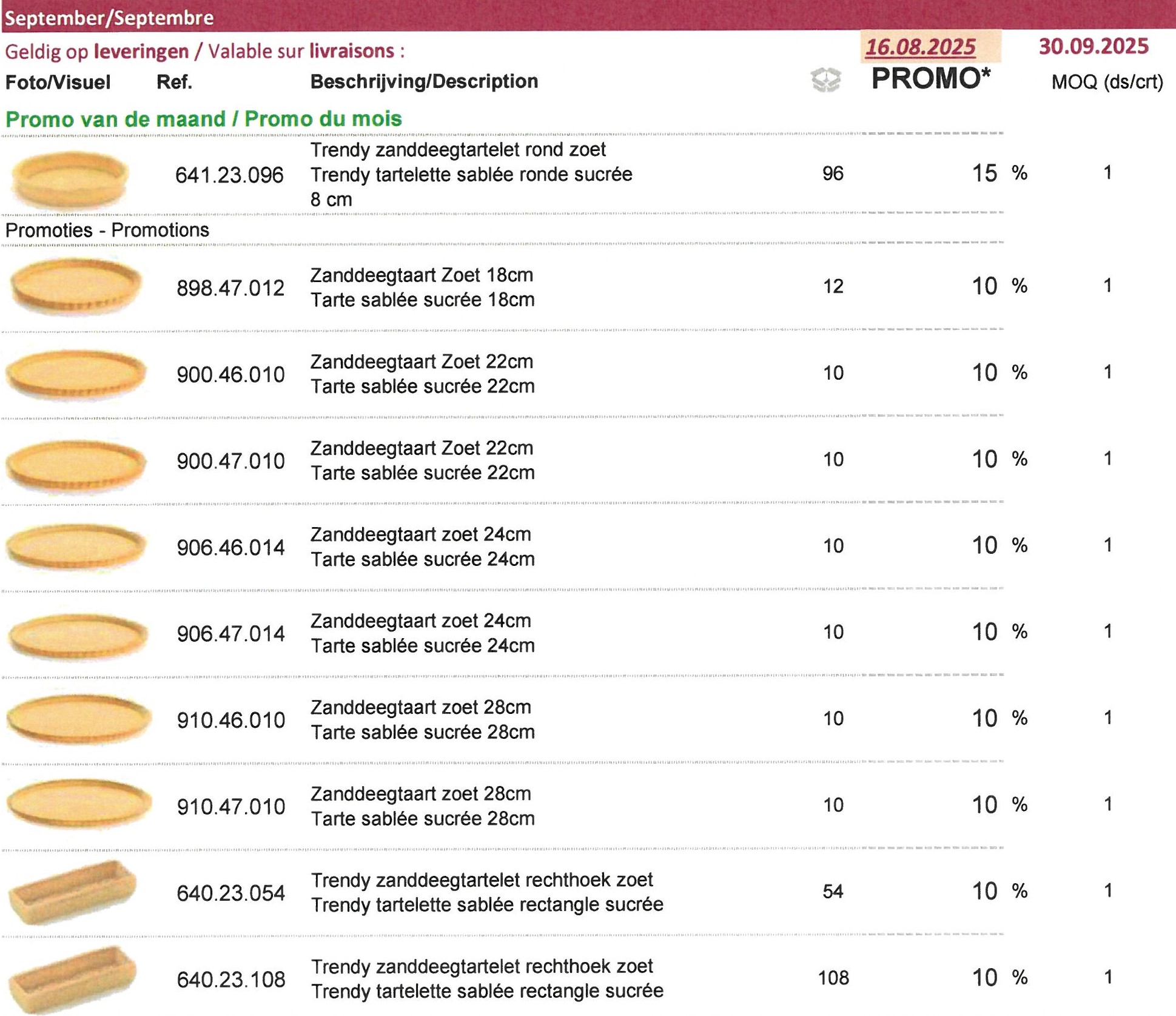Click 'Zanddeegtaart zoet 28cm' description for 910.46.010
This screenshot has height=1016, width=1176.
pos(421,707)
